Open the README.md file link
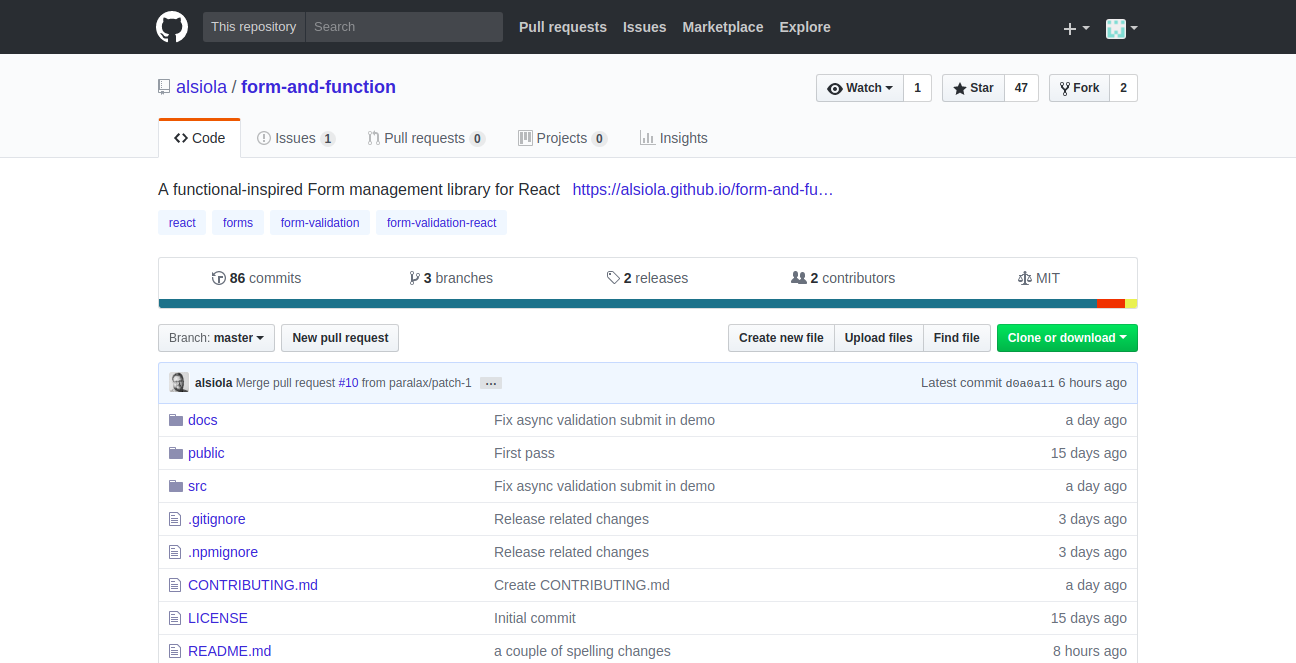 pyautogui.click(x=229, y=651)
